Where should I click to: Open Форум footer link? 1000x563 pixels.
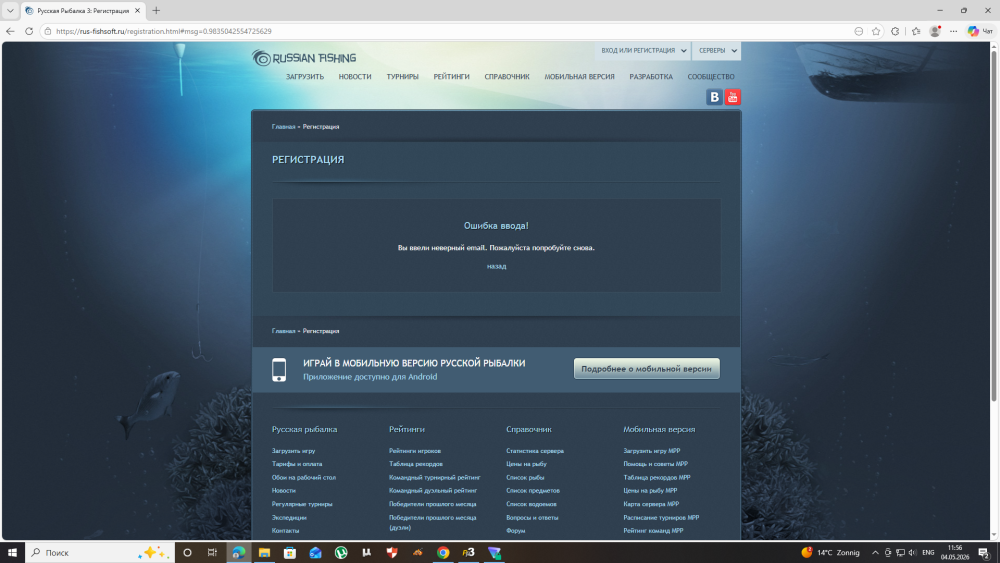516,530
